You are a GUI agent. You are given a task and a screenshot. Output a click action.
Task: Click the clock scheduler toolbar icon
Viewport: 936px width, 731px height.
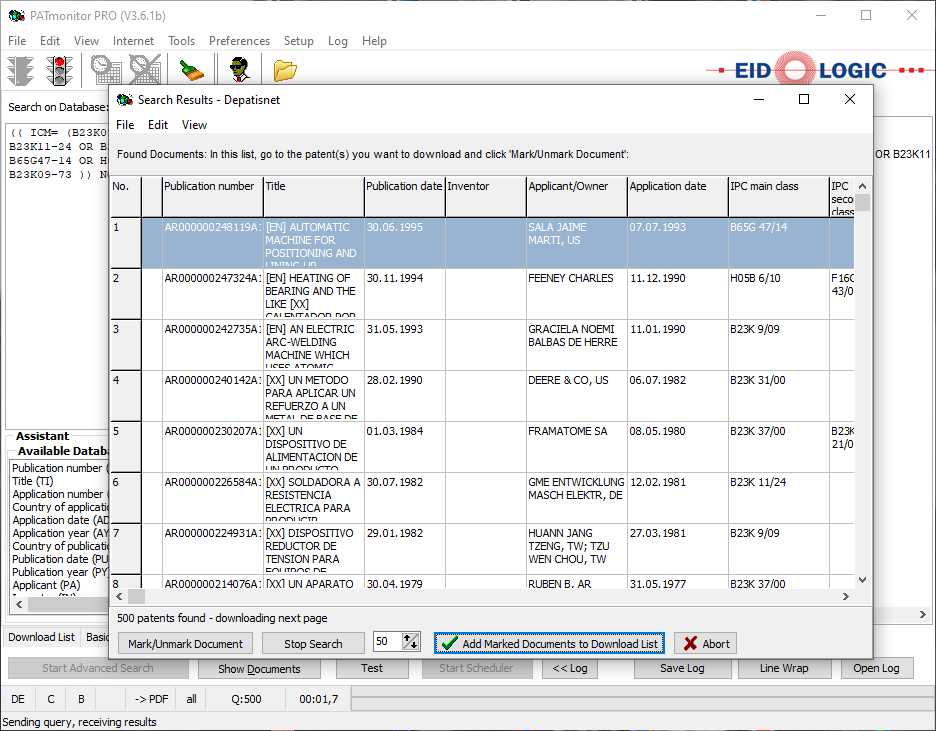(x=106, y=70)
